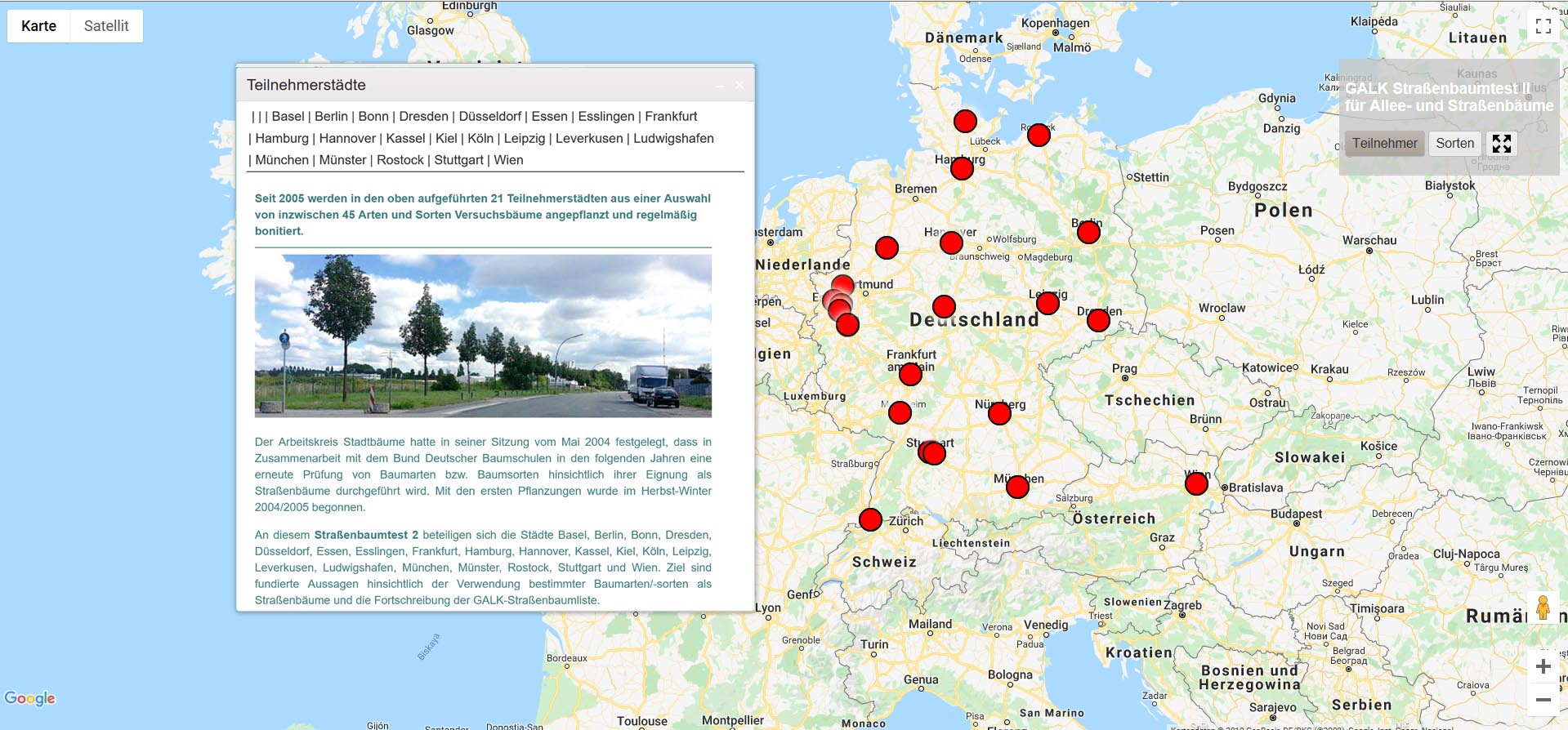This screenshot has height=730, width=1568.
Task: Minimize the Teilnehmerstädte panel
Action: (x=720, y=86)
